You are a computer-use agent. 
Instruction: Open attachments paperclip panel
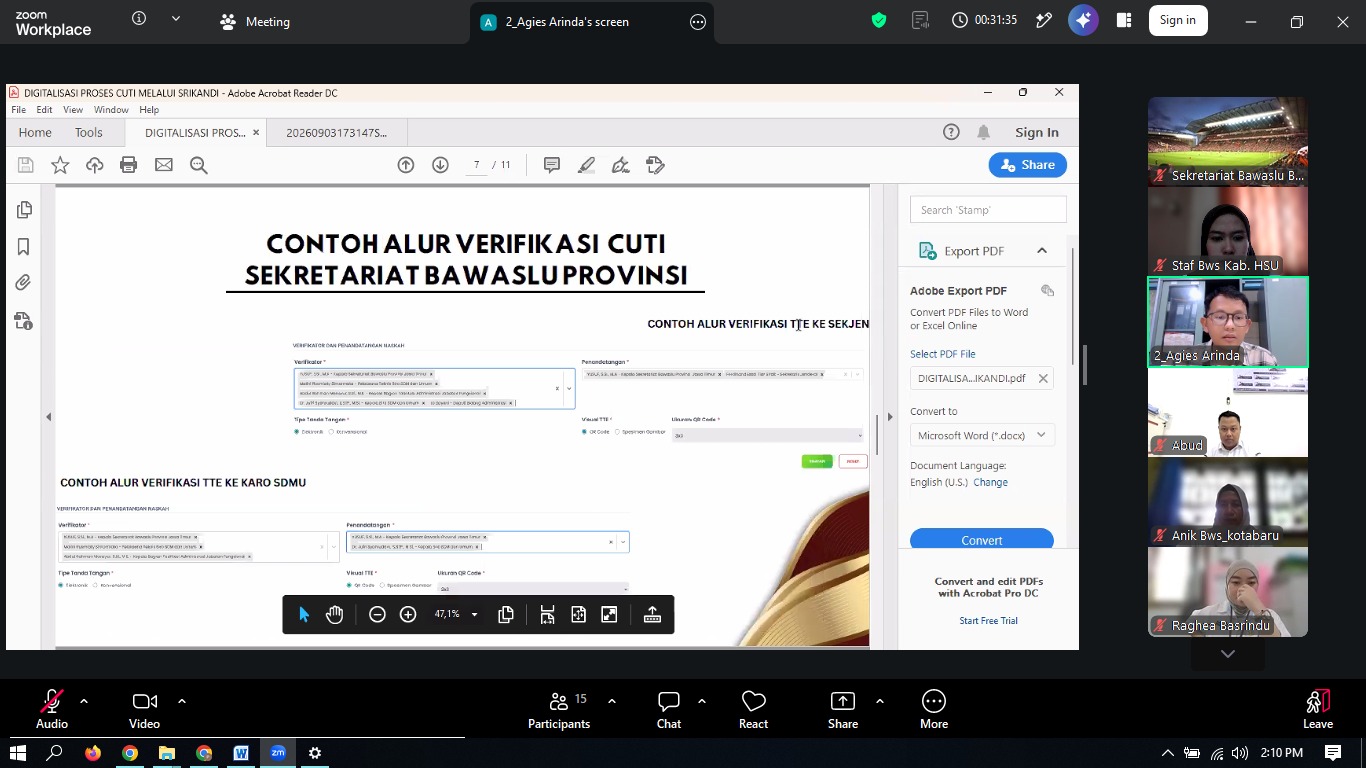tap(24, 283)
